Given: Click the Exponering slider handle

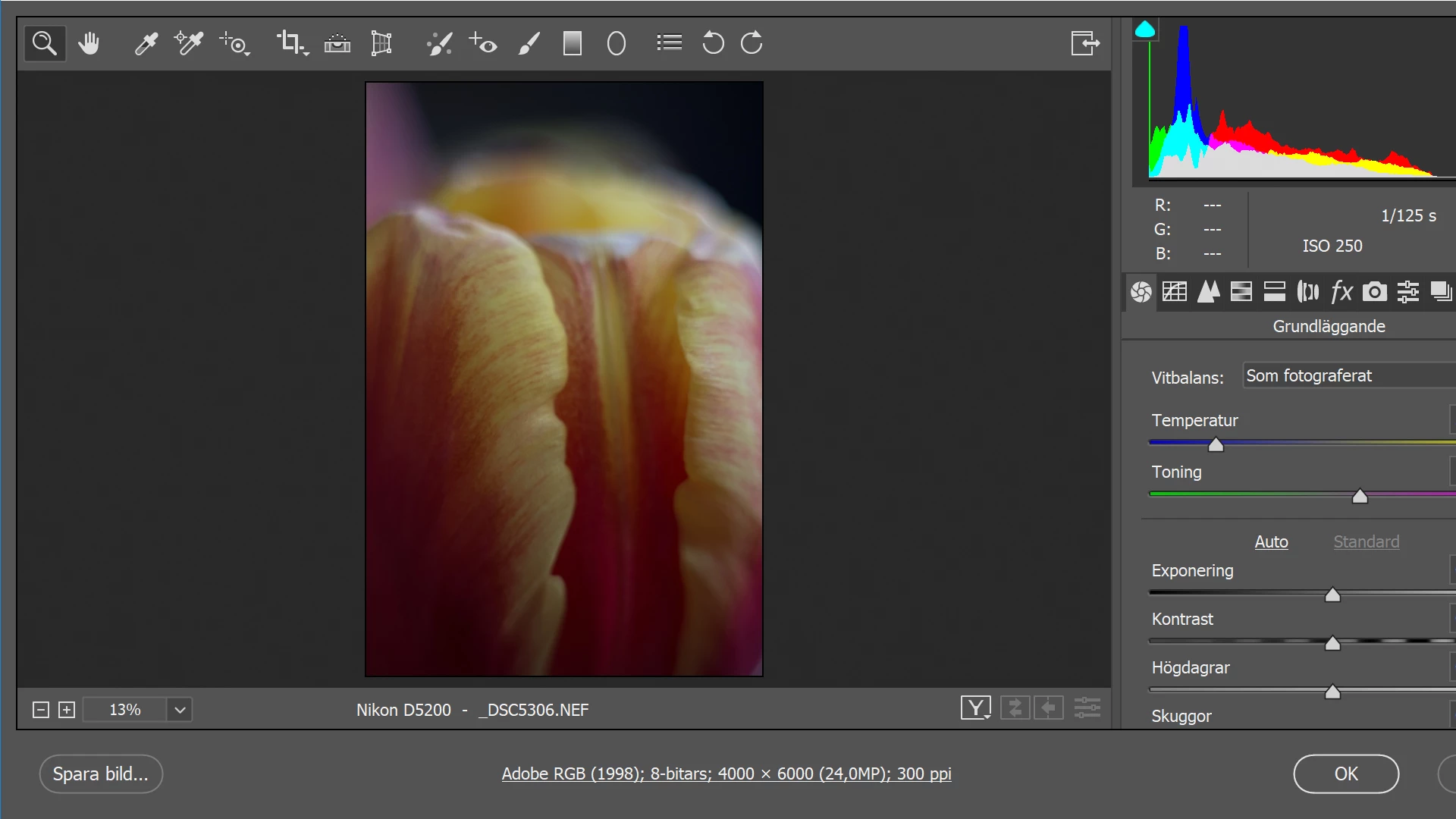Looking at the screenshot, I should 1332,595.
